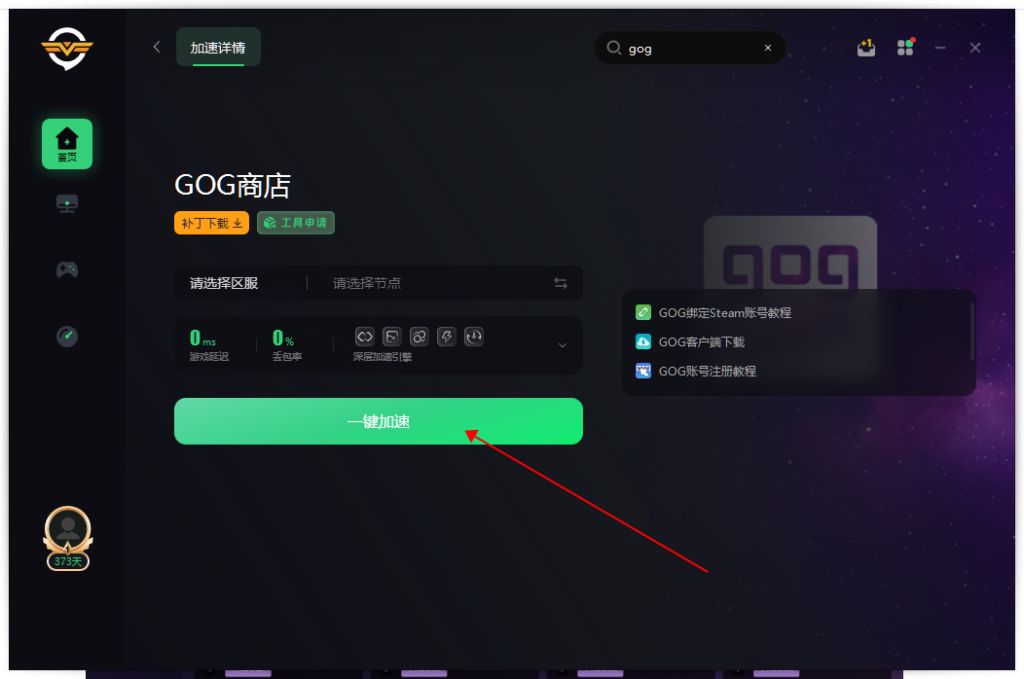This screenshot has width=1024, height=679.
Task: Open the 请选择区服 region selector
Action: [224, 283]
